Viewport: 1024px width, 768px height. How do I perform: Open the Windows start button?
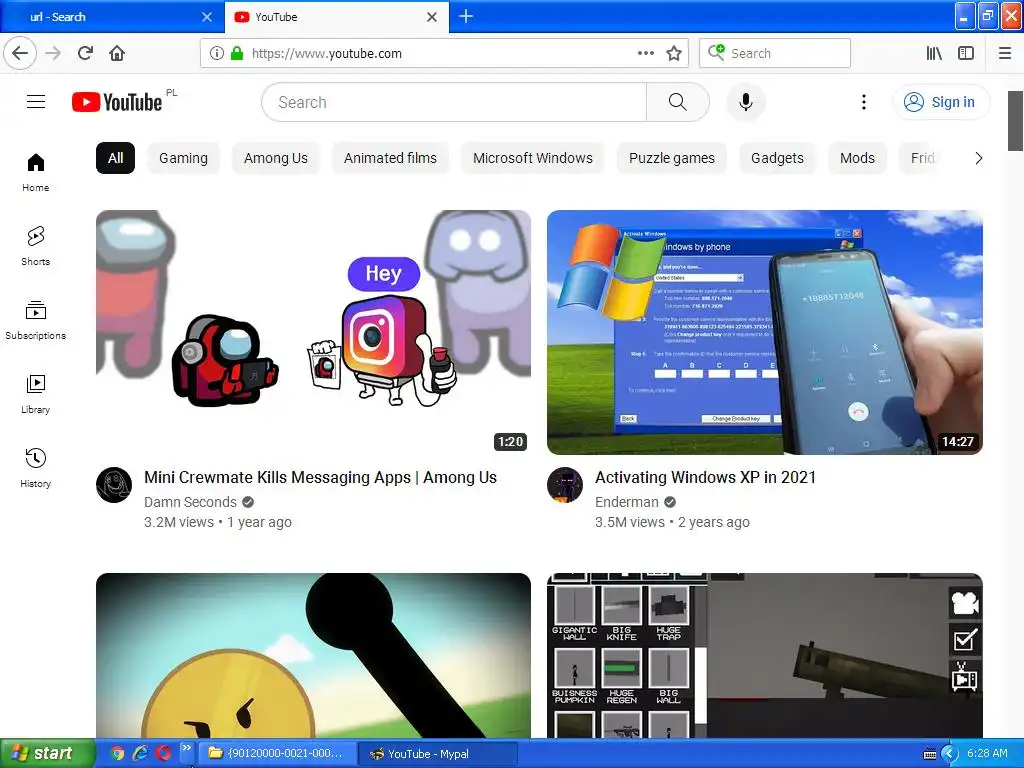(48, 753)
